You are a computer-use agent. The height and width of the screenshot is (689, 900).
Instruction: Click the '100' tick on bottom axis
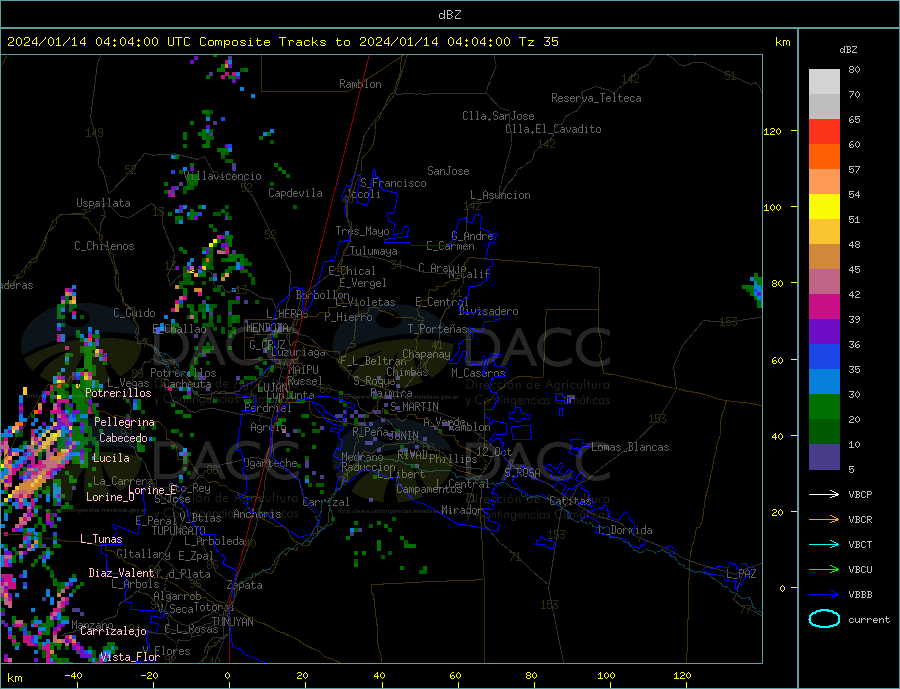coord(606,676)
